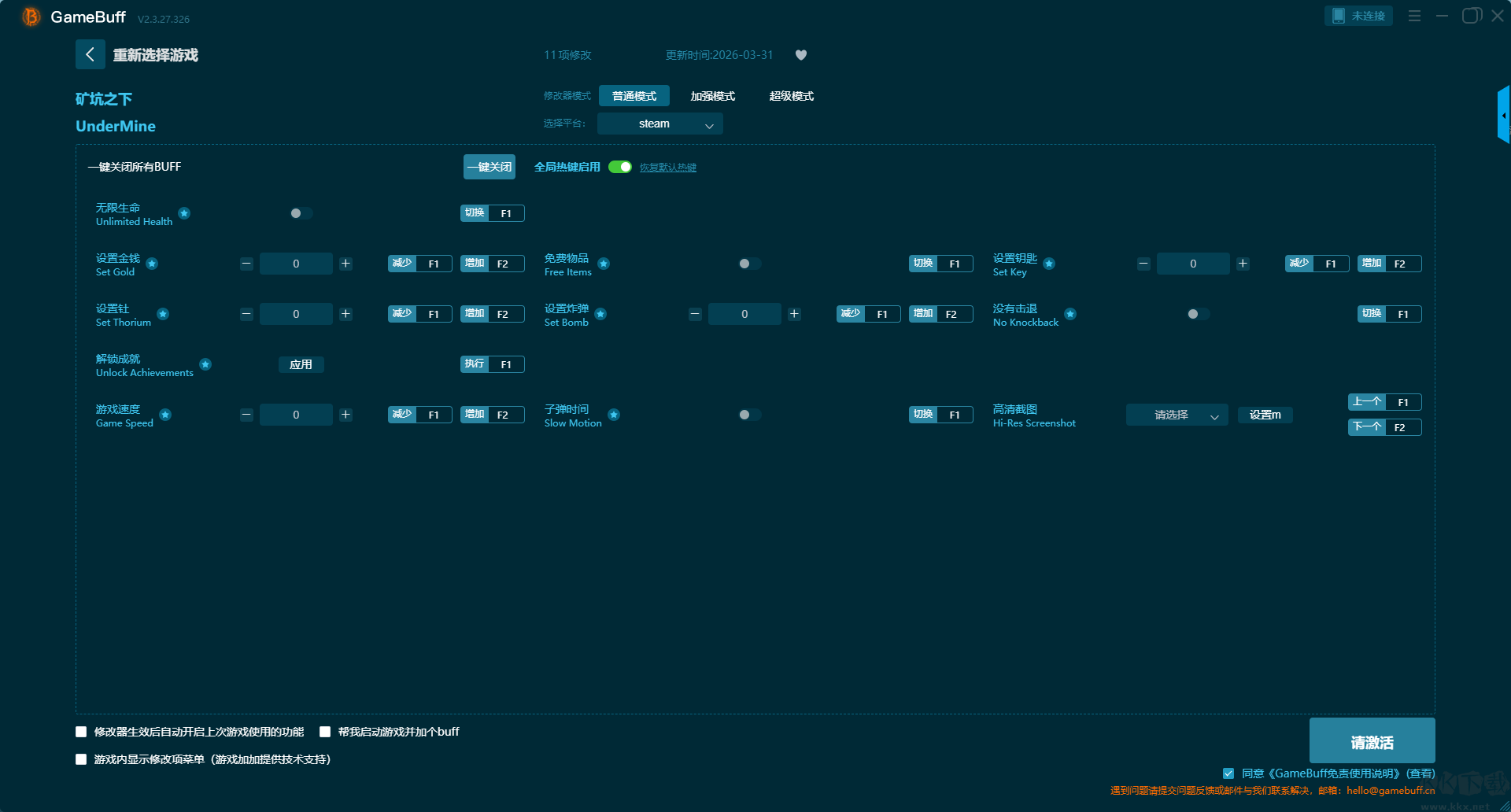
Task: Select the 超级模式 mode tab
Action: click(x=791, y=96)
